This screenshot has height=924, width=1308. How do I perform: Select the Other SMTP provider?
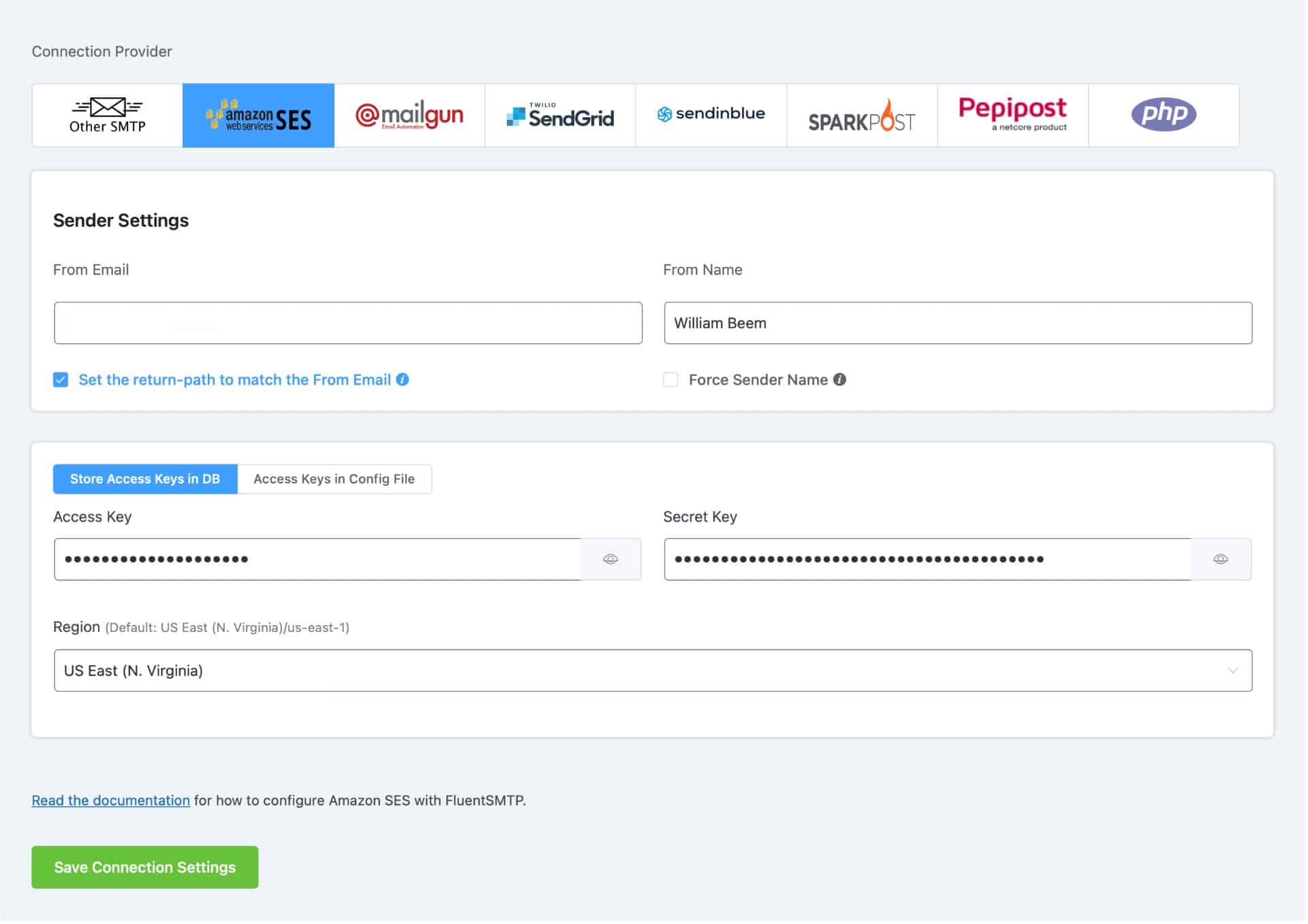pyautogui.click(x=108, y=115)
